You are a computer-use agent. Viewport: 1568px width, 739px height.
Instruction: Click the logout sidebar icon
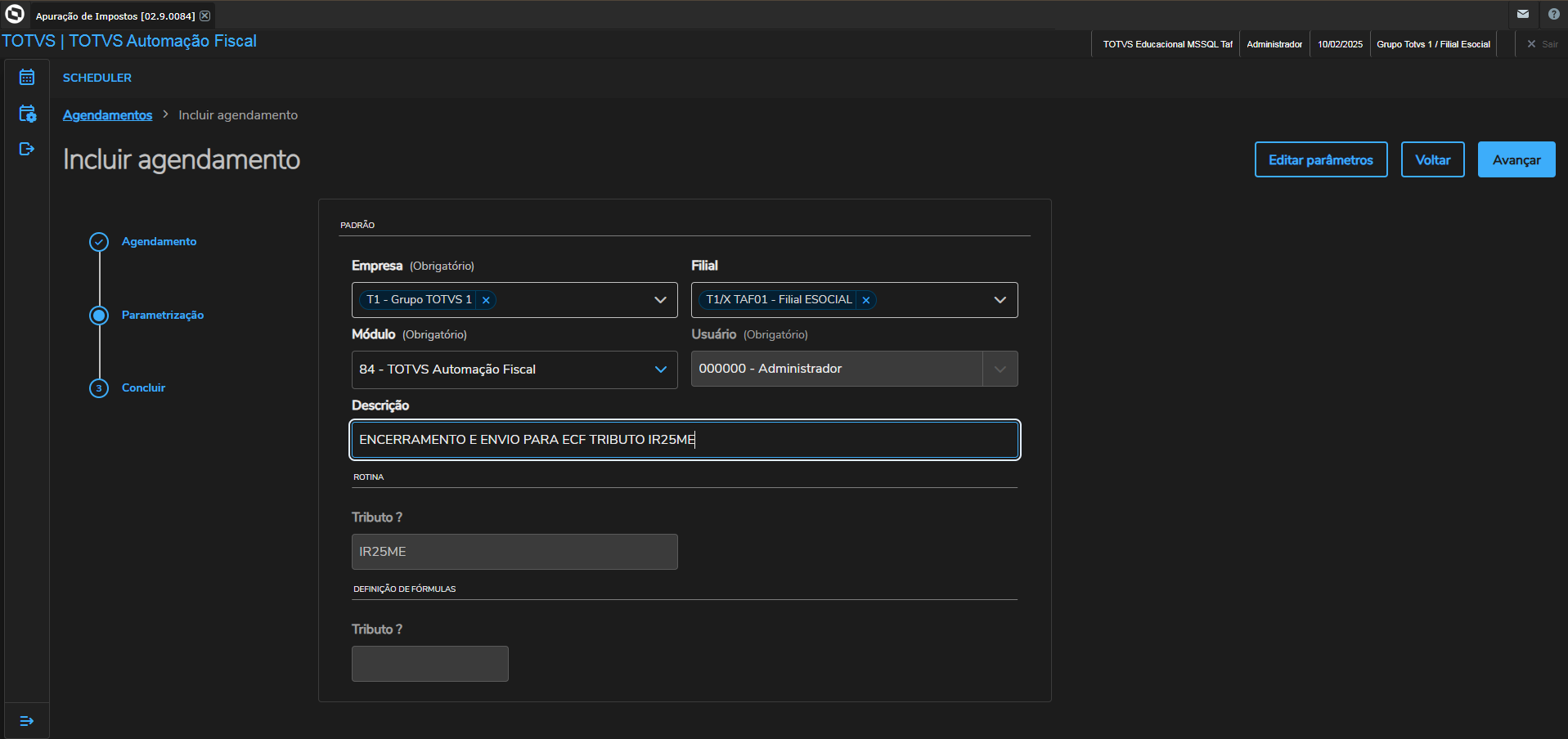(x=27, y=149)
